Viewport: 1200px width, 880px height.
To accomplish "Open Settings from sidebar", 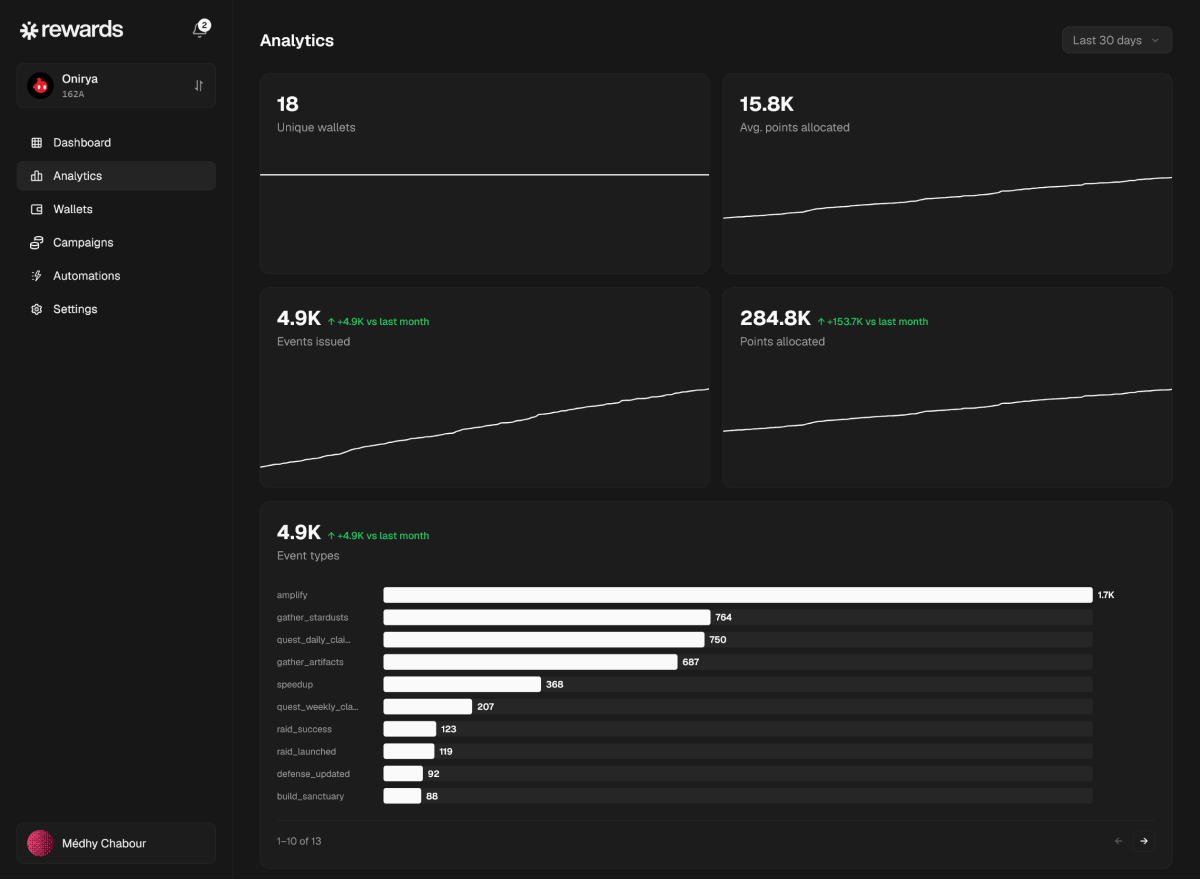I will click(x=116, y=309).
